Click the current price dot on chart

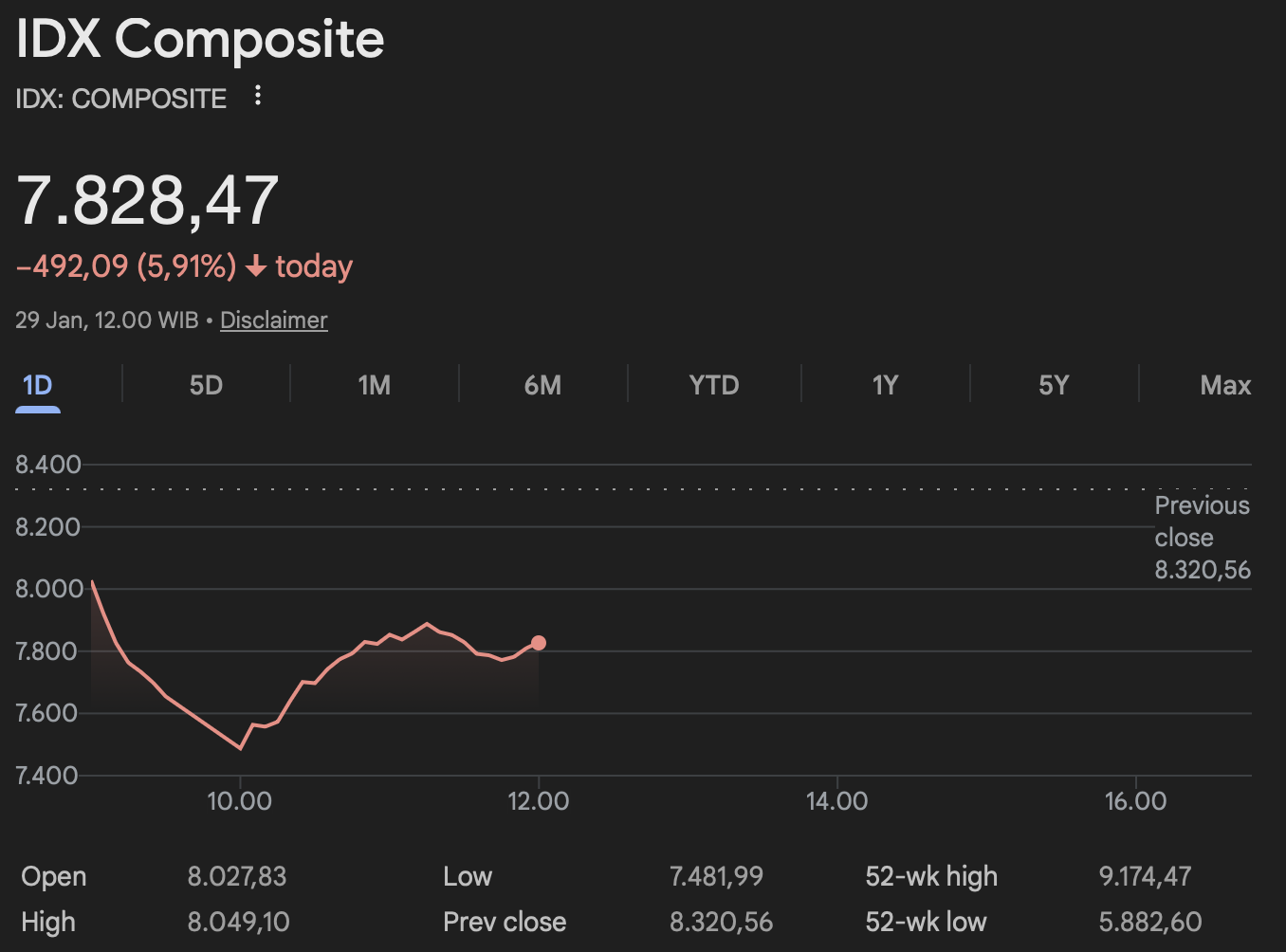pos(539,643)
